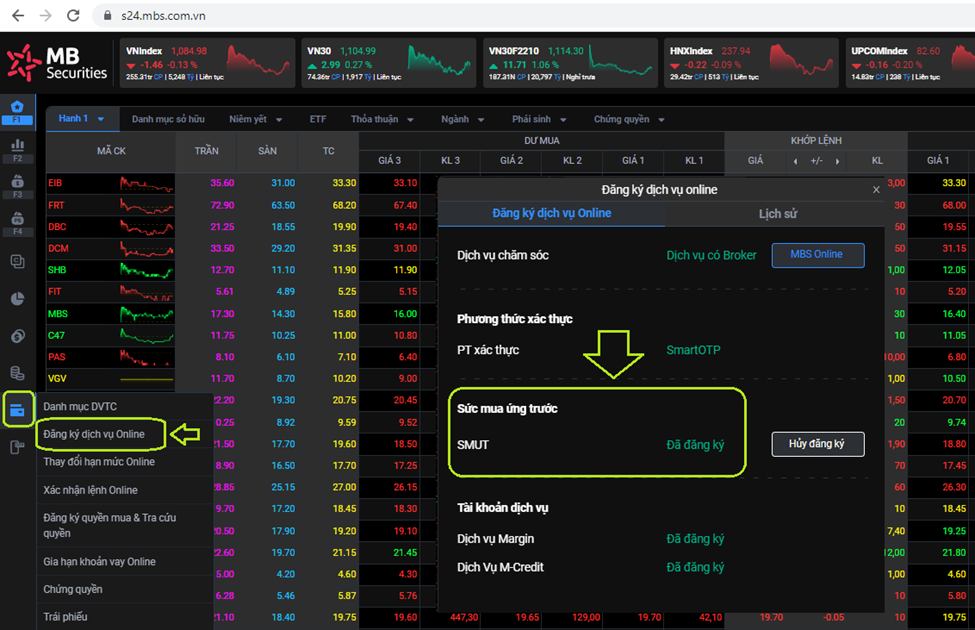
Task: Click the right arrow beside +/- column header
Action: click(838, 161)
